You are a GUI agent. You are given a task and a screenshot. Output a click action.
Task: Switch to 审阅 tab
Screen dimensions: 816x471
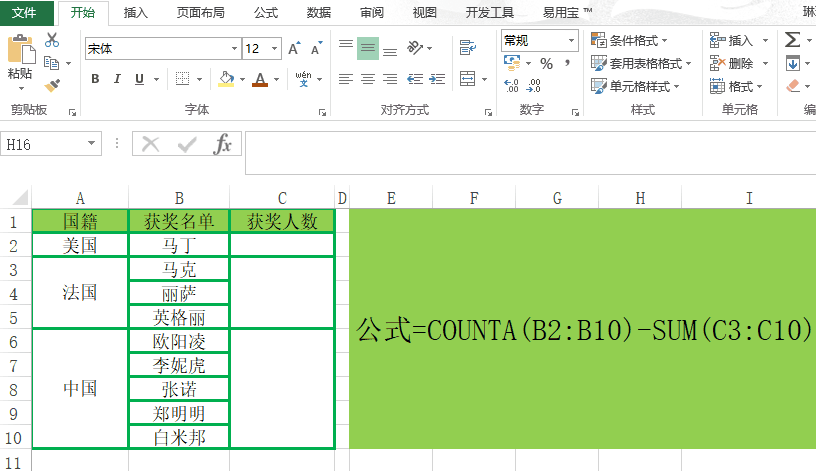tap(372, 13)
